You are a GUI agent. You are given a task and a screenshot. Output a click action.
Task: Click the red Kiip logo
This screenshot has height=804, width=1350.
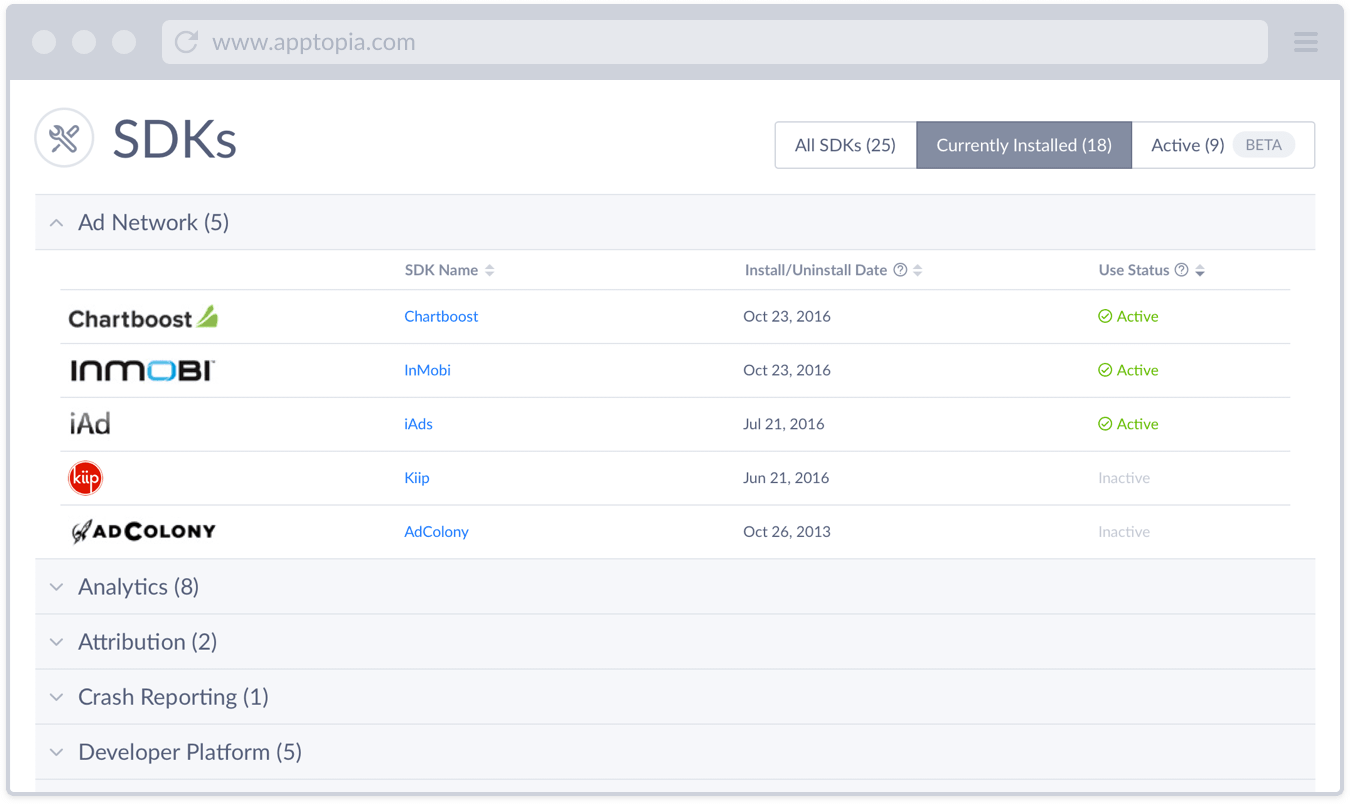[x=85, y=478]
